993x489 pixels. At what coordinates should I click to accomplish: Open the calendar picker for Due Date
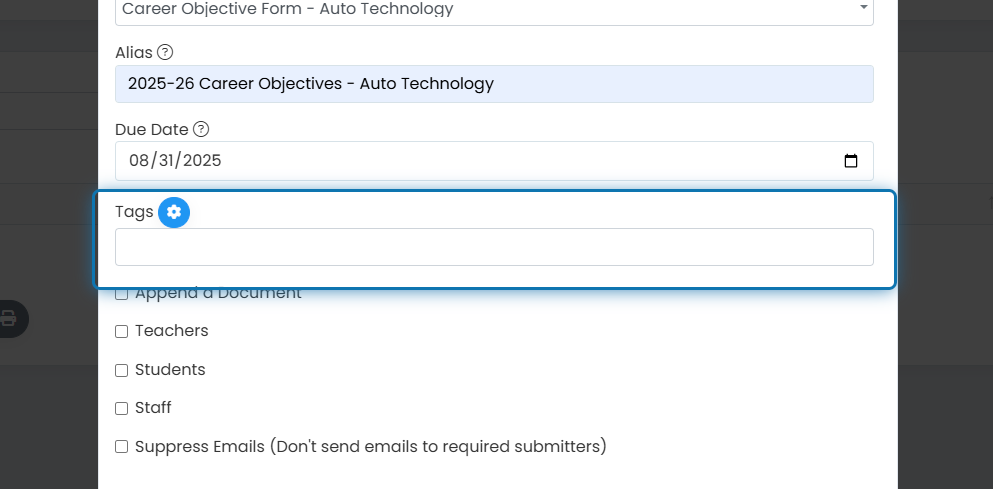pyautogui.click(x=851, y=161)
